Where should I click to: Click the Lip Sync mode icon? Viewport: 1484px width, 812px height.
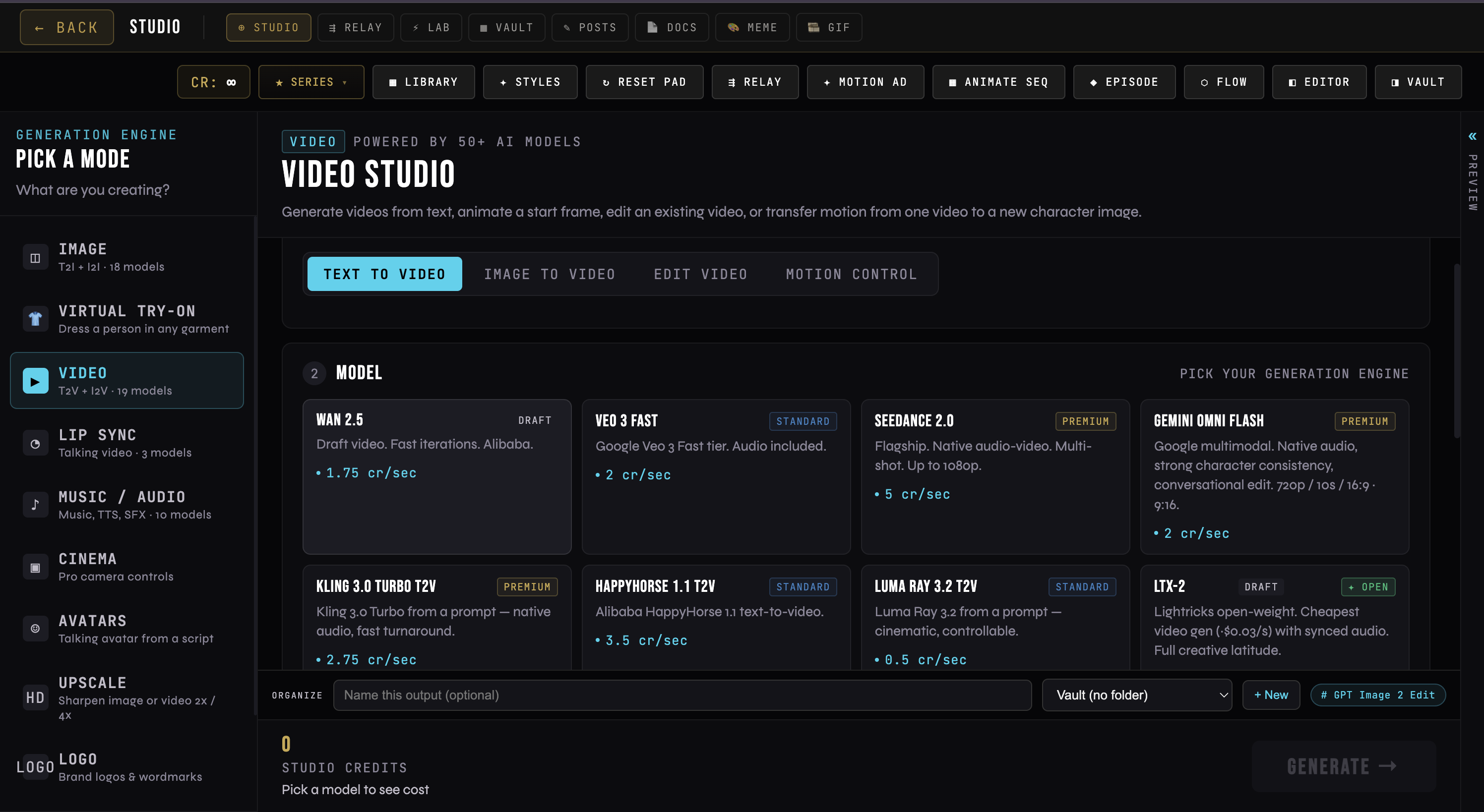coord(35,444)
